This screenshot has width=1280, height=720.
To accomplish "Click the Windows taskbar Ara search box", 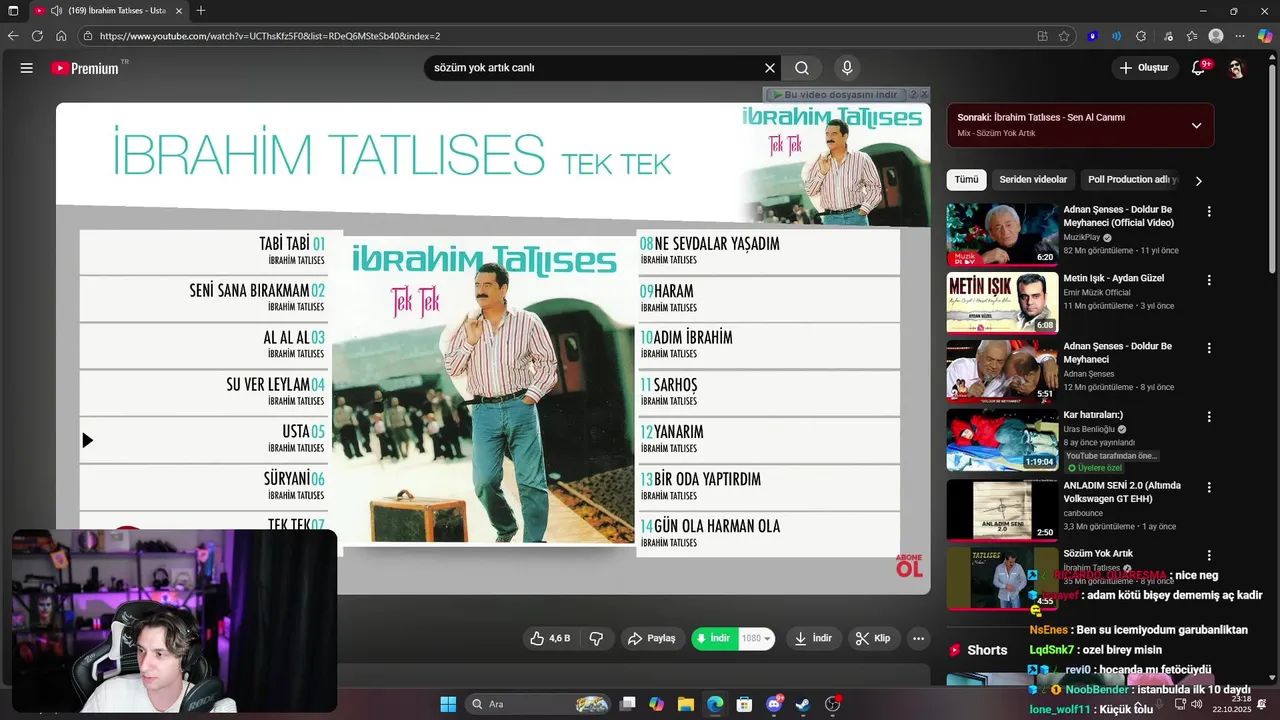I will coord(538,704).
